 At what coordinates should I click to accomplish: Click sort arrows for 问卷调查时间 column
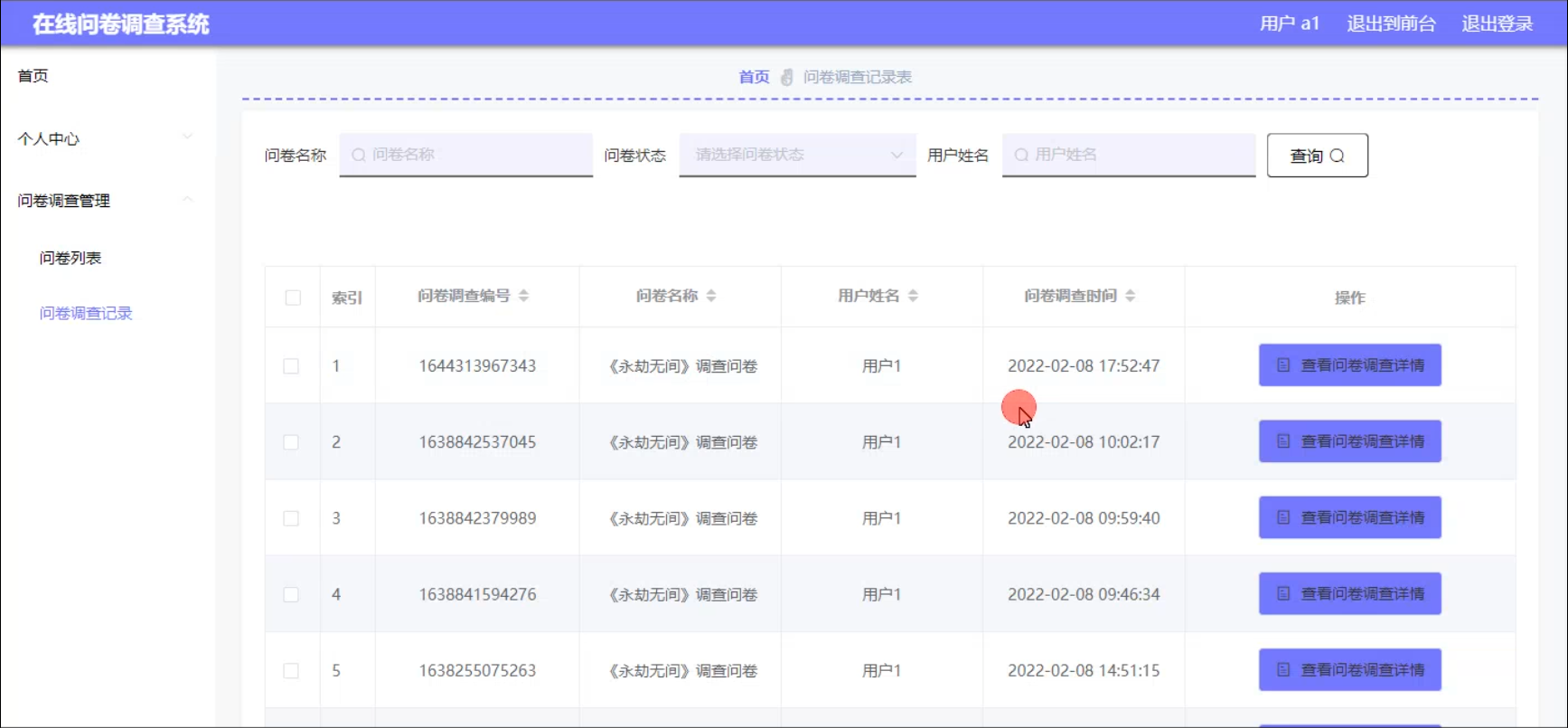[1130, 296]
